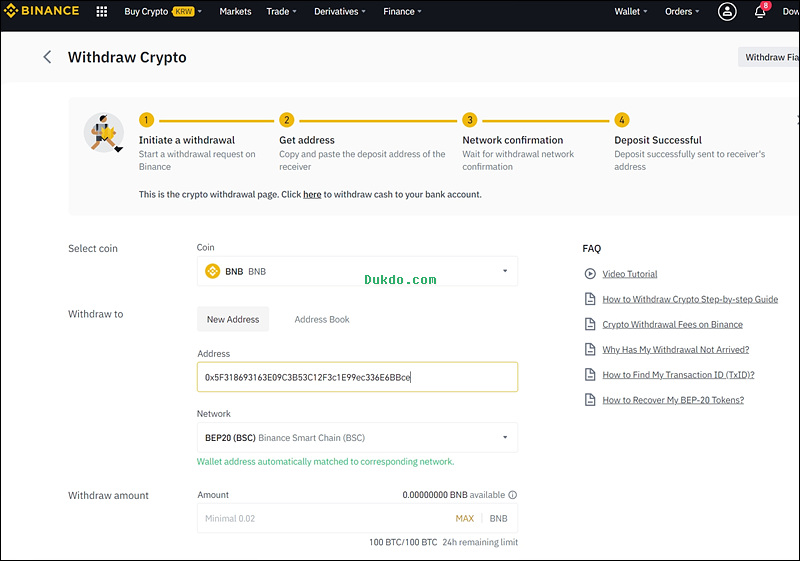Image resolution: width=800 pixels, height=561 pixels.
Task: Click the 100 BTC/100 BTC limit text
Action: (403, 542)
